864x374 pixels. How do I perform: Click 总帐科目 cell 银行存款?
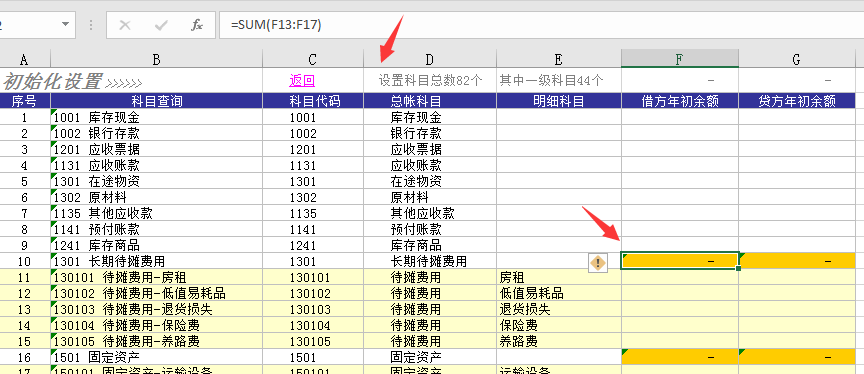(x=430, y=133)
